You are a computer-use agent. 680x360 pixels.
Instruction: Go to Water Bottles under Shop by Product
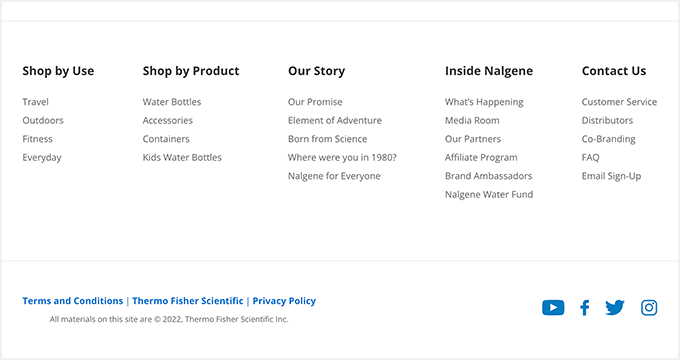(172, 102)
